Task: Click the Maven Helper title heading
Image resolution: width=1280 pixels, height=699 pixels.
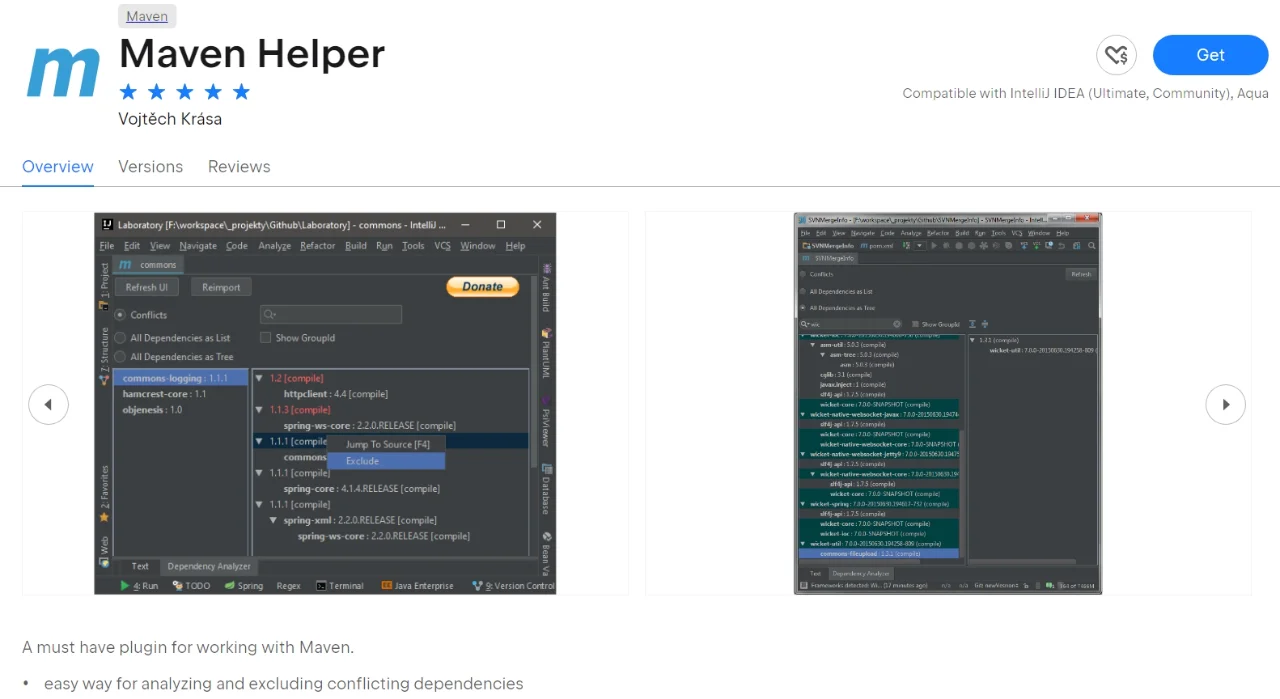Action: 252,54
